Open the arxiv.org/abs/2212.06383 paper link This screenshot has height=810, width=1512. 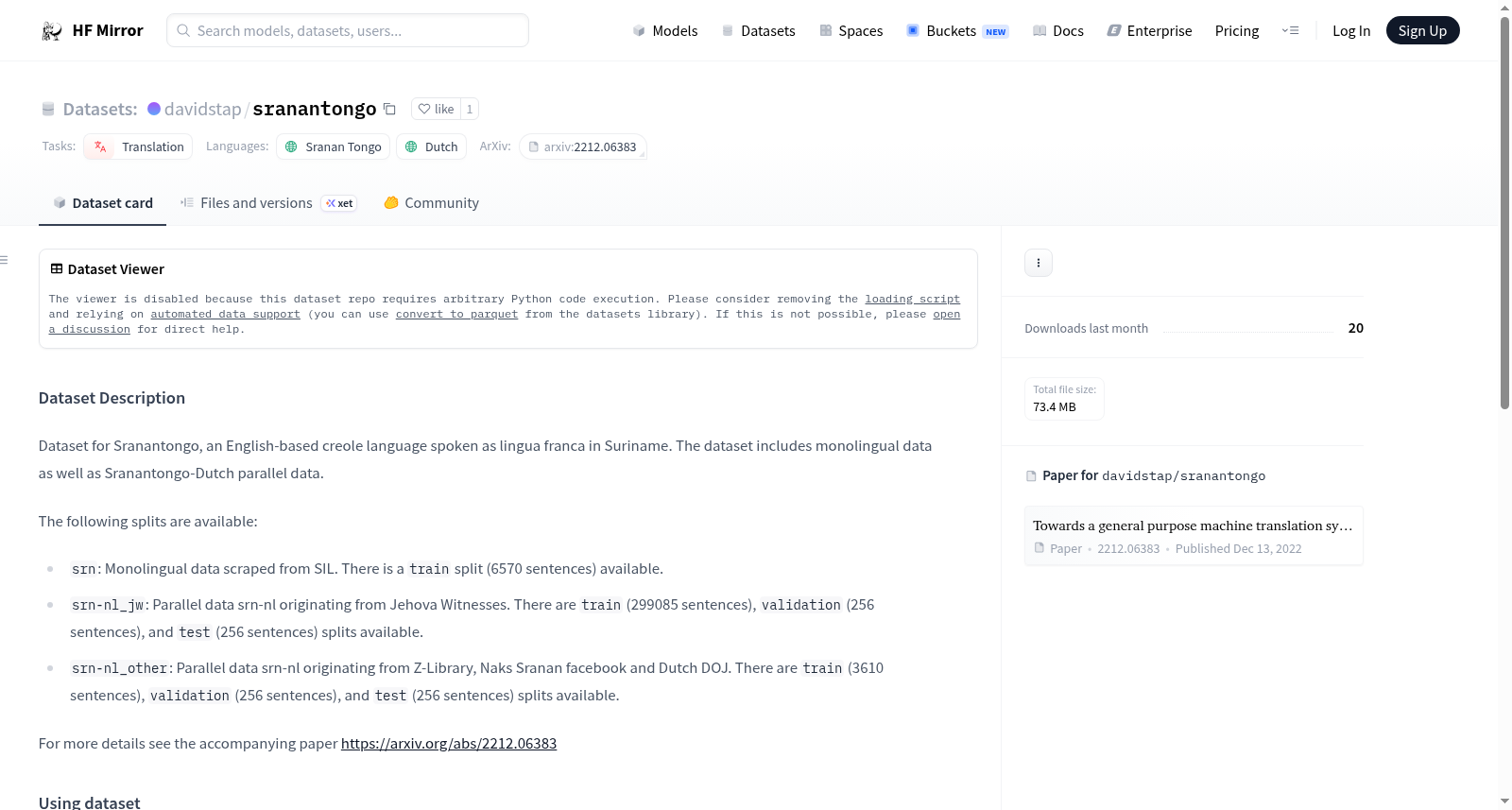(x=449, y=743)
